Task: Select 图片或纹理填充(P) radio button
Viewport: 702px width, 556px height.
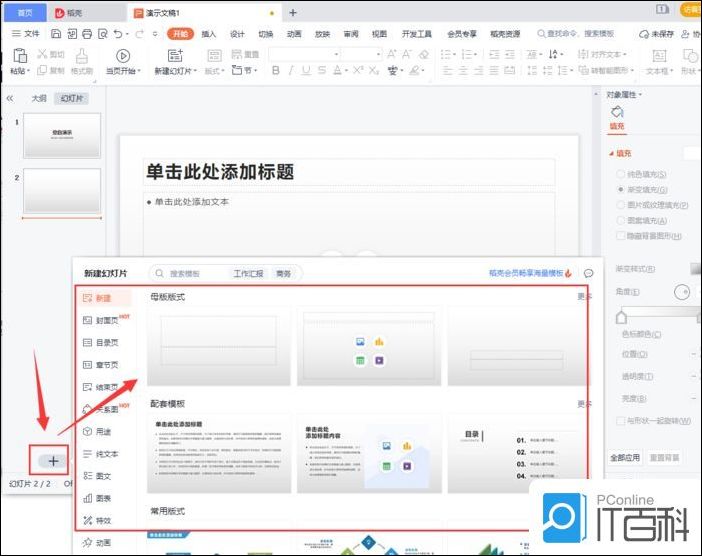Action: [621, 205]
